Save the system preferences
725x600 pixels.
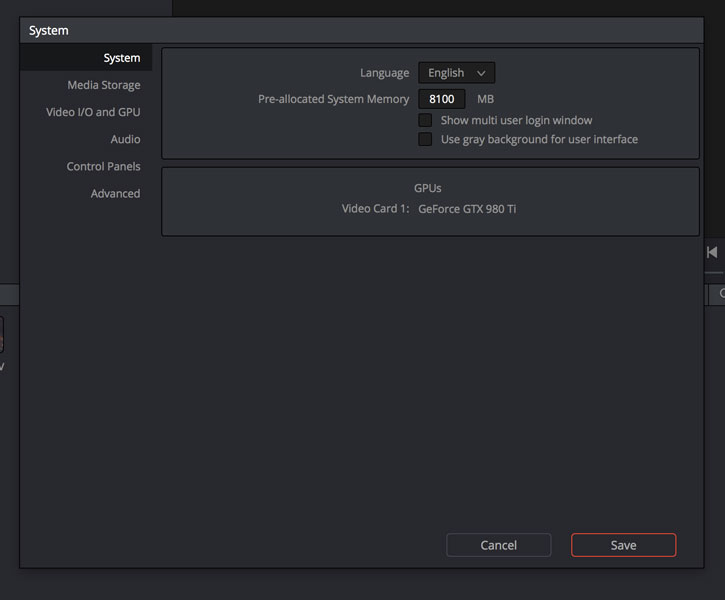[623, 545]
